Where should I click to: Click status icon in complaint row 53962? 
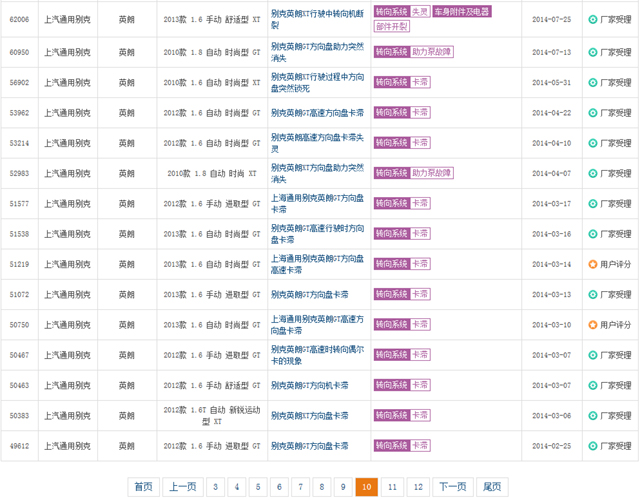point(593,113)
